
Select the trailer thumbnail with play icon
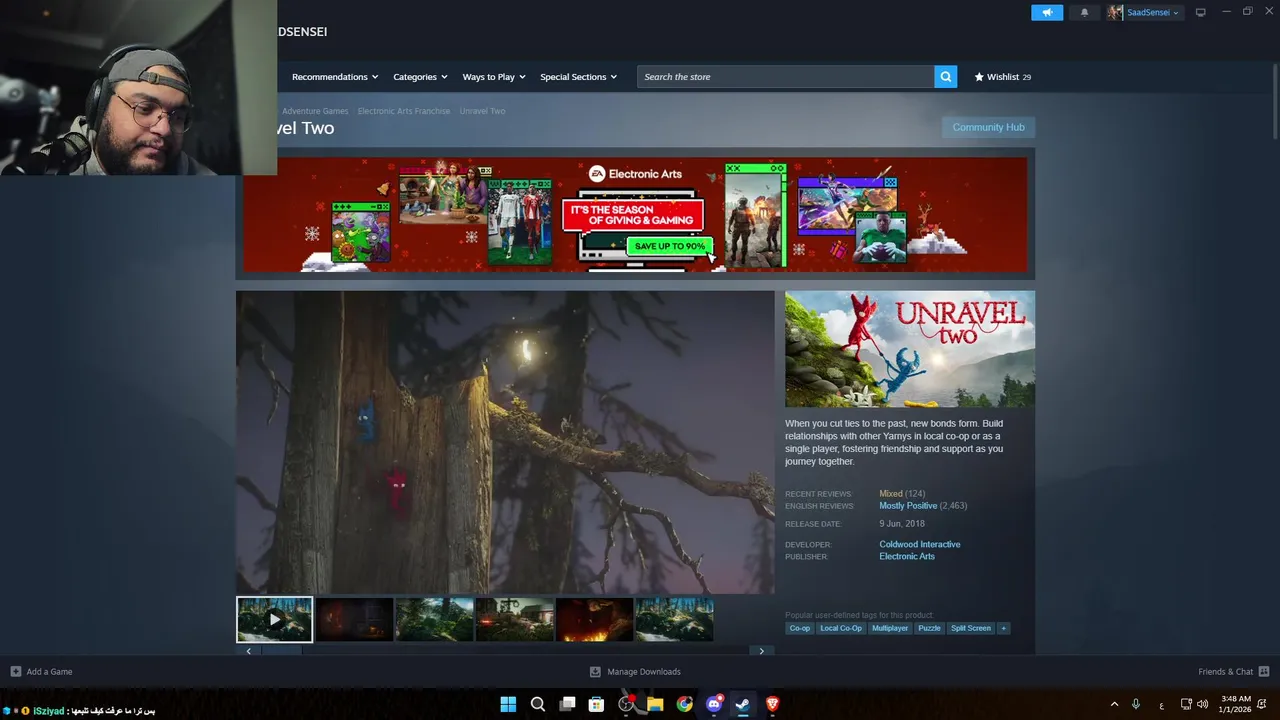pyautogui.click(x=274, y=620)
